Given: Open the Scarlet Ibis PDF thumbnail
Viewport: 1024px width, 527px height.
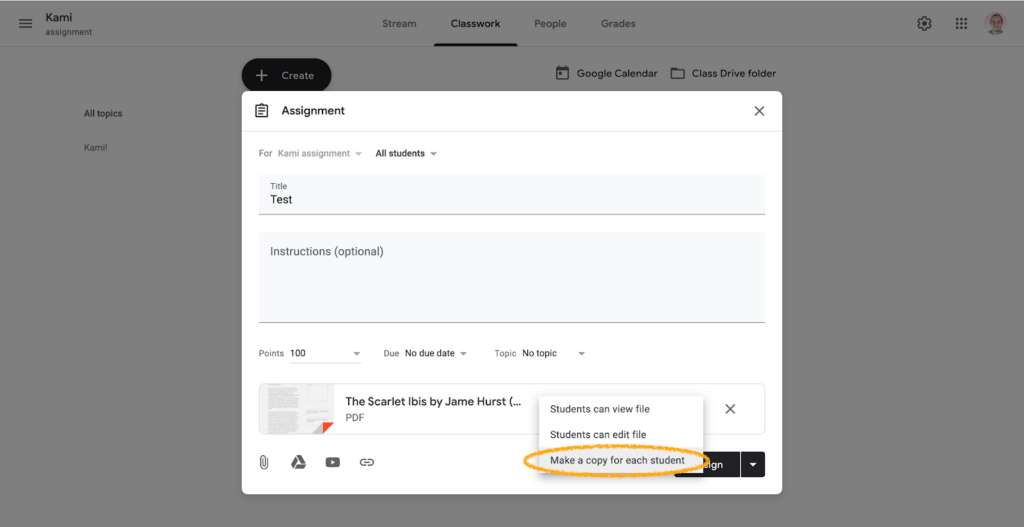Looking at the screenshot, I should 296,409.
